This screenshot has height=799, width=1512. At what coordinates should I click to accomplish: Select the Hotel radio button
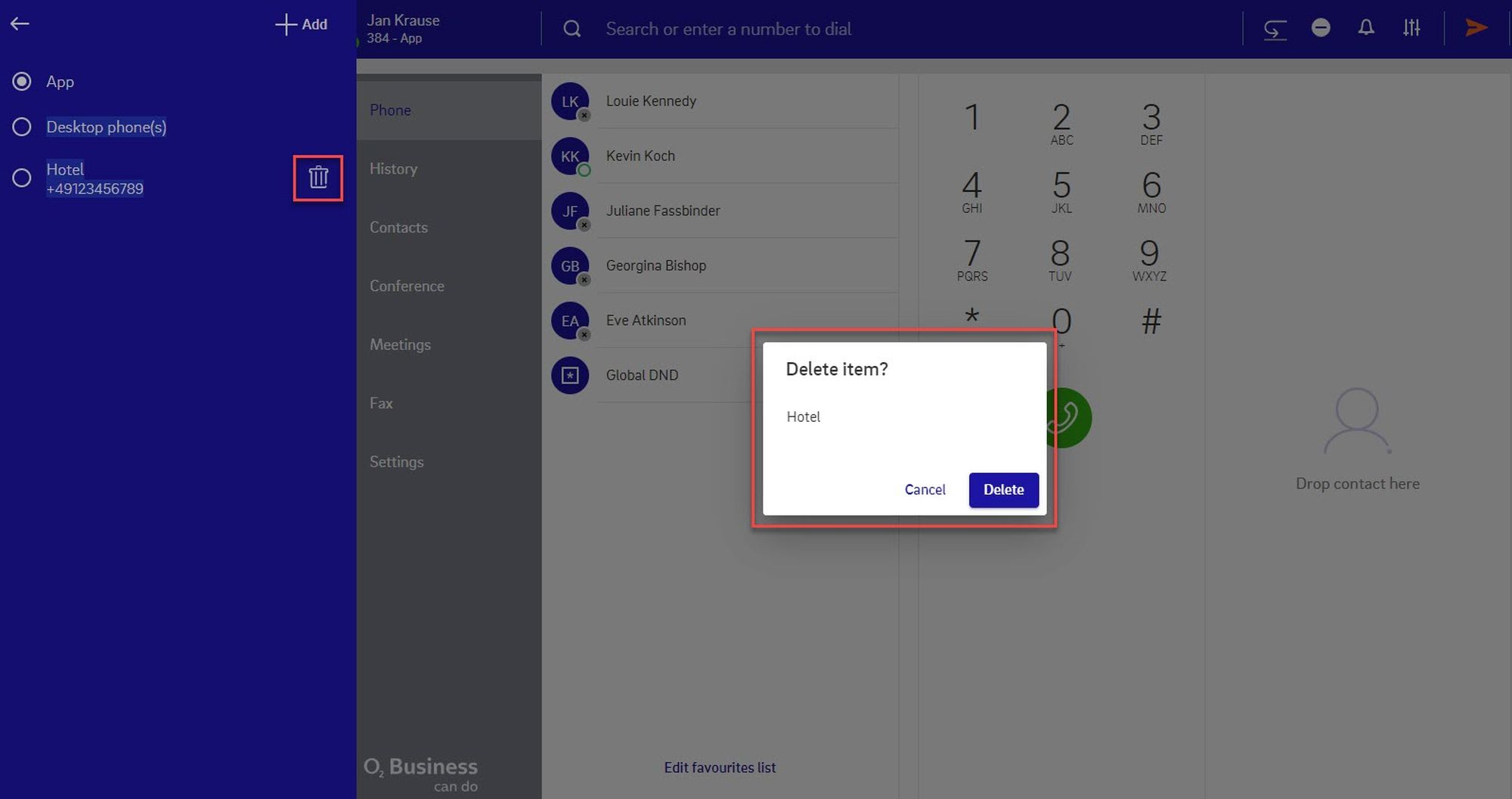[x=22, y=178]
